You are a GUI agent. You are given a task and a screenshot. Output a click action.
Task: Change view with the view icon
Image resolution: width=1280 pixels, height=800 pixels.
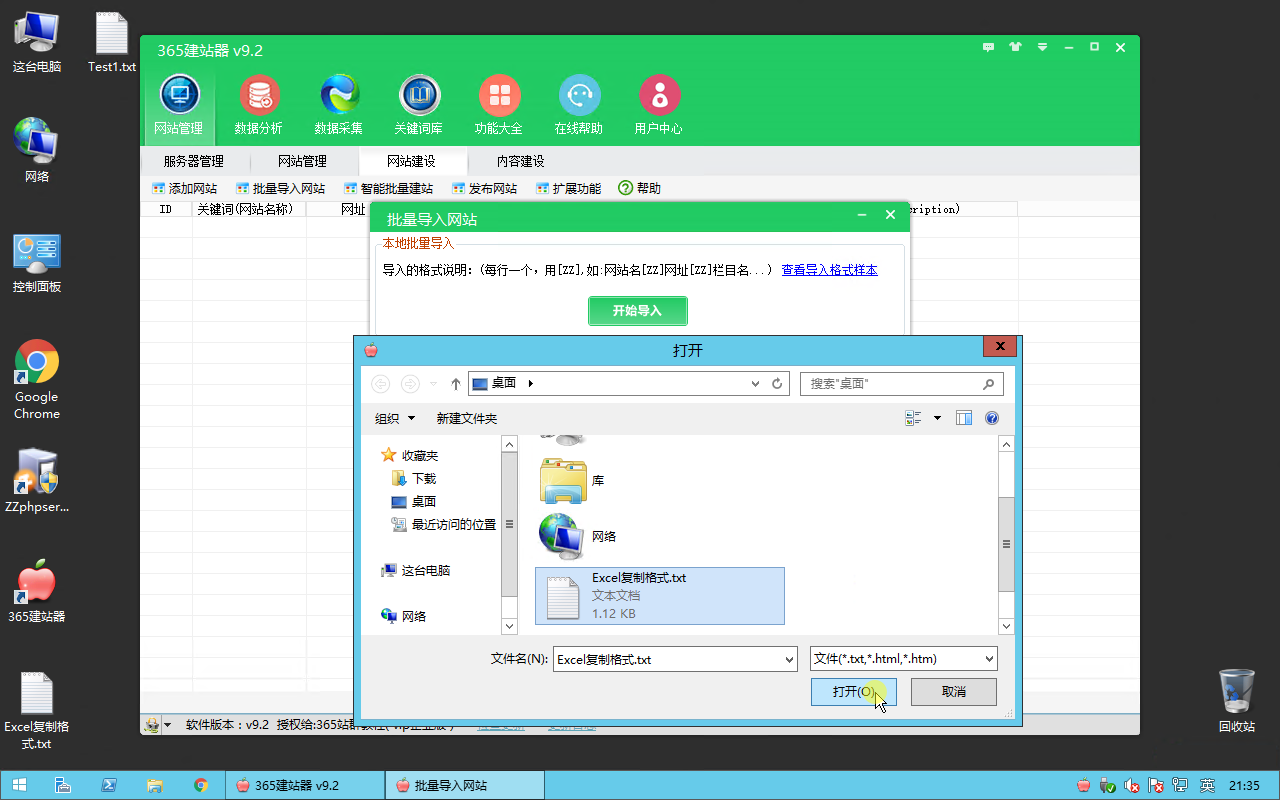pyautogui.click(x=913, y=418)
